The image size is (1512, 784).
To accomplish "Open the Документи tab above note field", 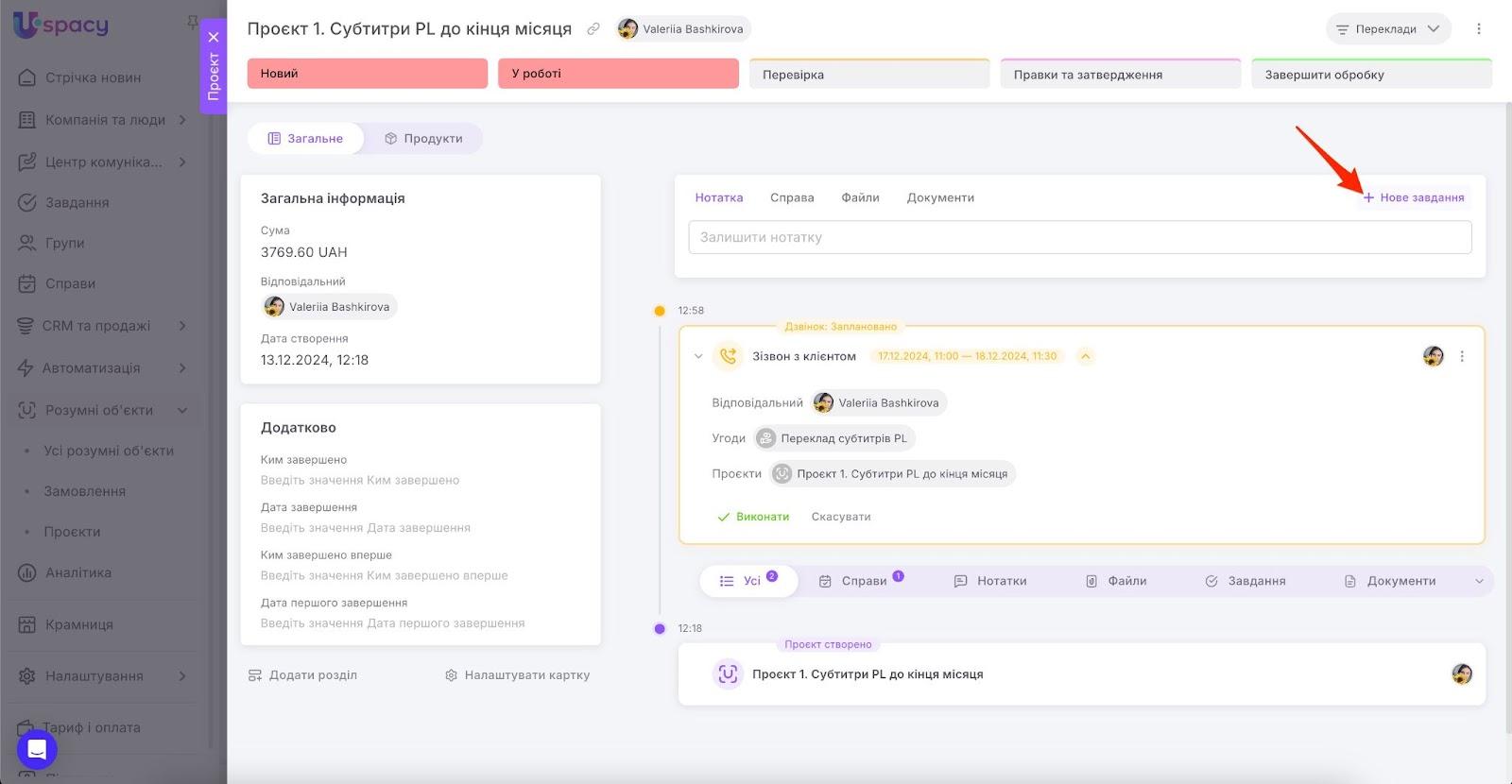I will point(940,197).
